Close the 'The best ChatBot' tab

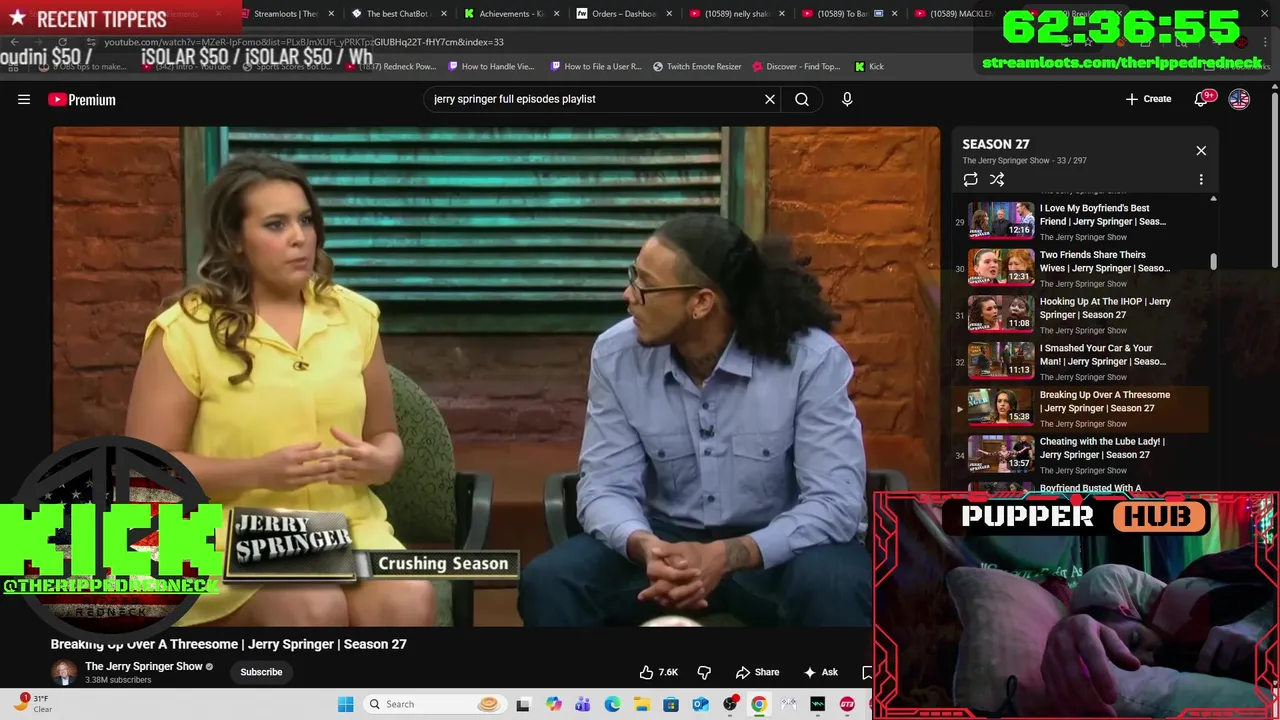click(444, 14)
